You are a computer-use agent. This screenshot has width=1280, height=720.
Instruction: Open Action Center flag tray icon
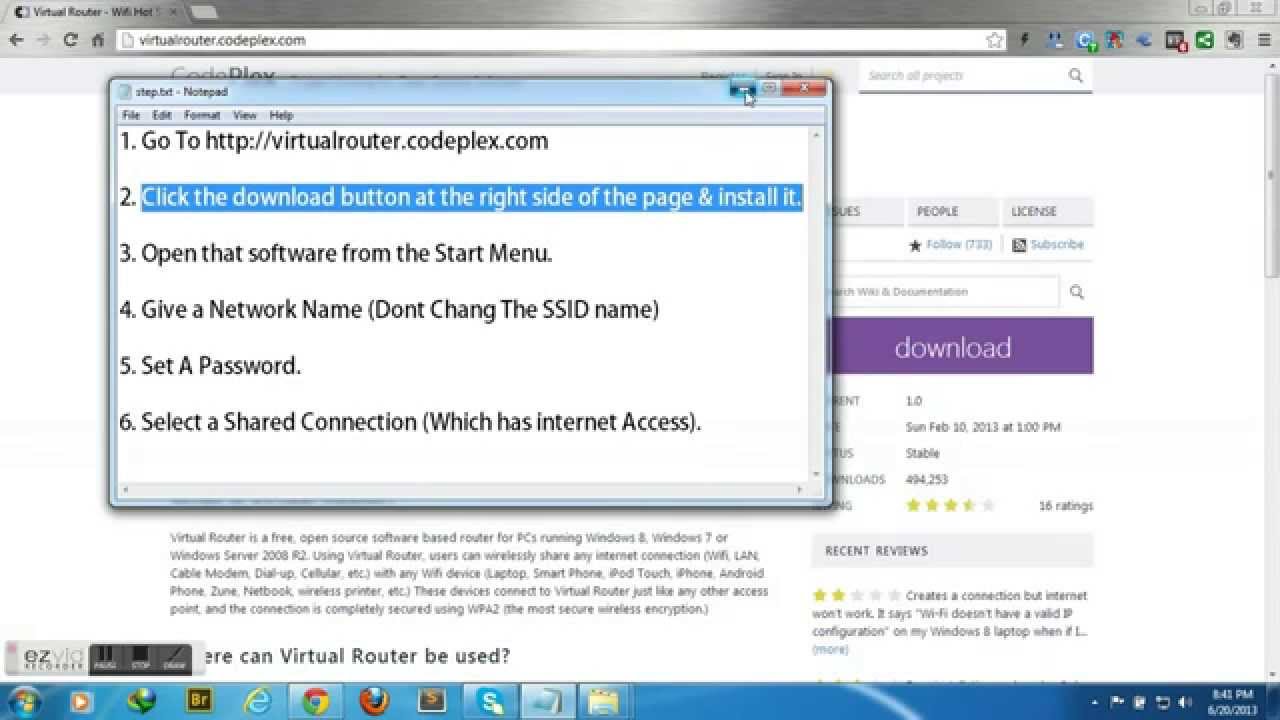pos(1119,701)
